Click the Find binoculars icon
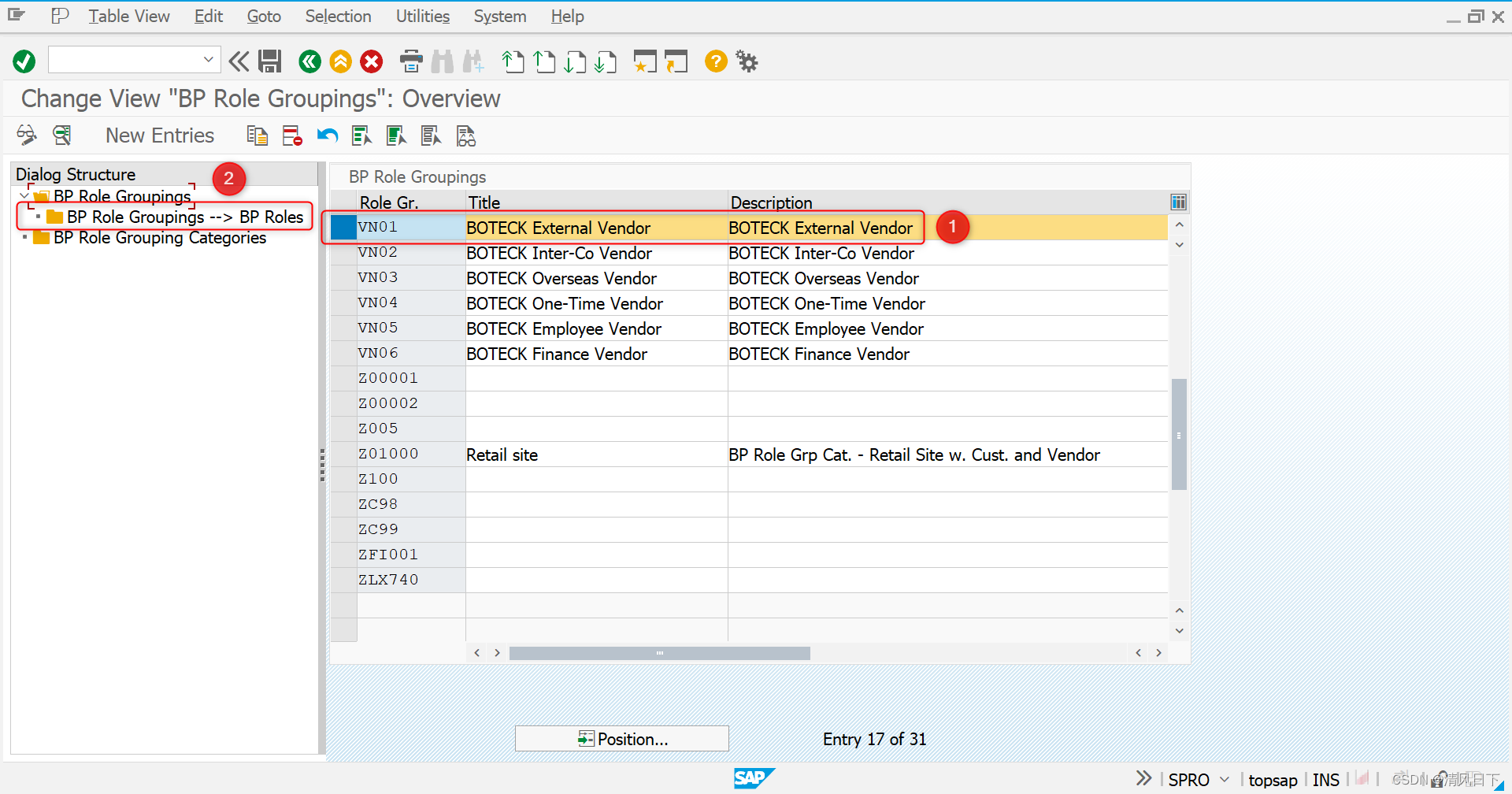Viewport: 1512px width, 794px height. pos(443,61)
